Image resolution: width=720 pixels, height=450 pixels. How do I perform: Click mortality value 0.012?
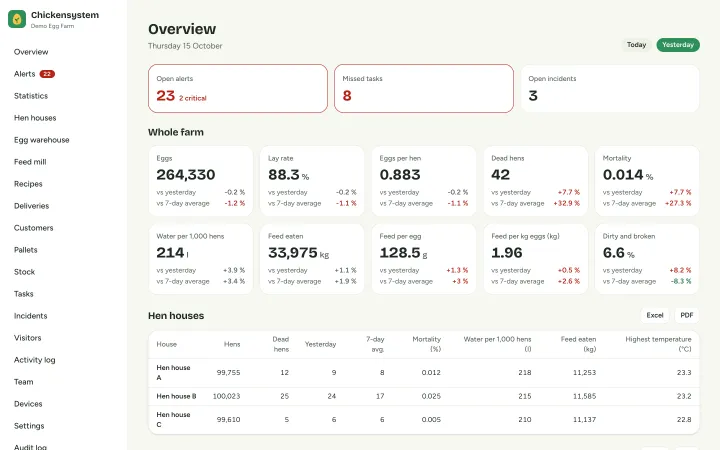[x=431, y=373]
